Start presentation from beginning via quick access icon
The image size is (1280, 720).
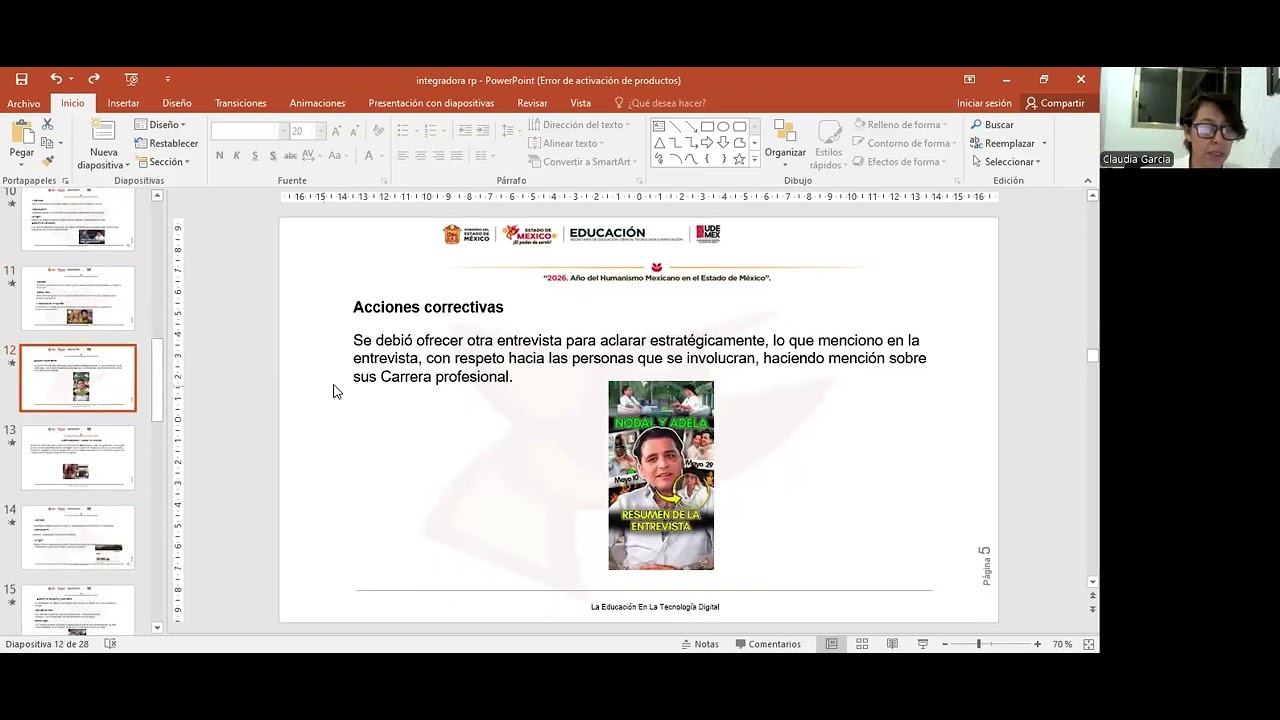click(131, 80)
